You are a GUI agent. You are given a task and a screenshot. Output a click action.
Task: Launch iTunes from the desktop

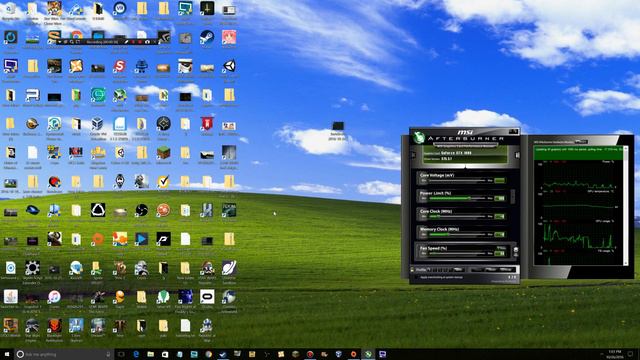point(54,297)
